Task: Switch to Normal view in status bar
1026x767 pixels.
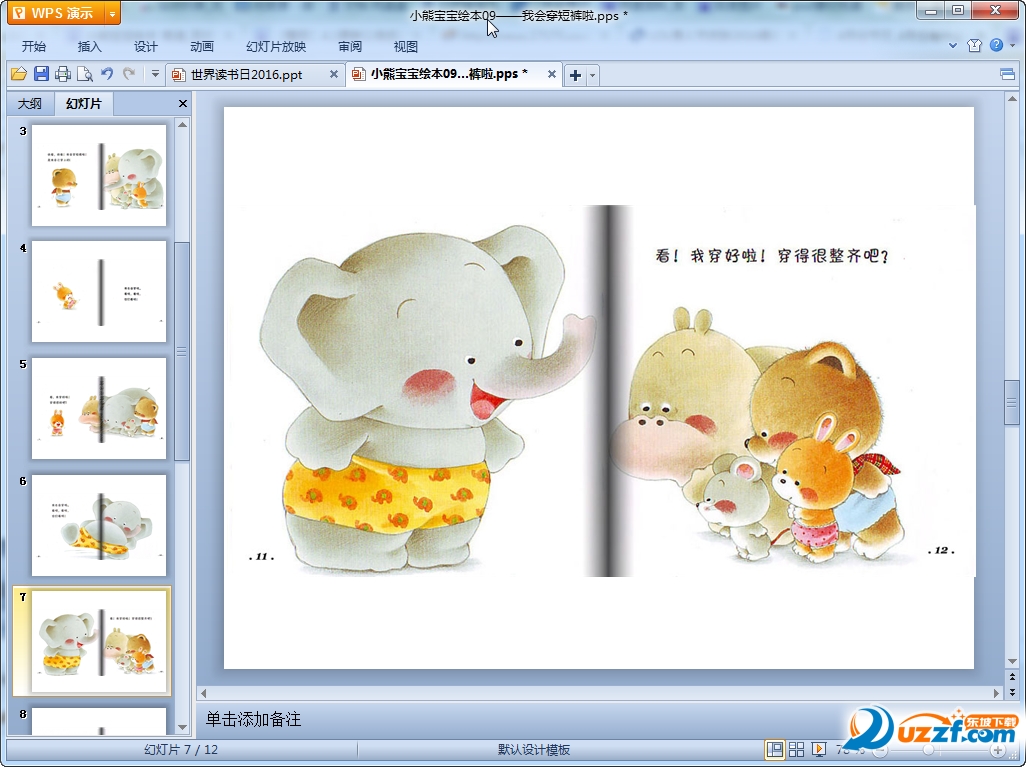Action: click(x=775, y=749)
